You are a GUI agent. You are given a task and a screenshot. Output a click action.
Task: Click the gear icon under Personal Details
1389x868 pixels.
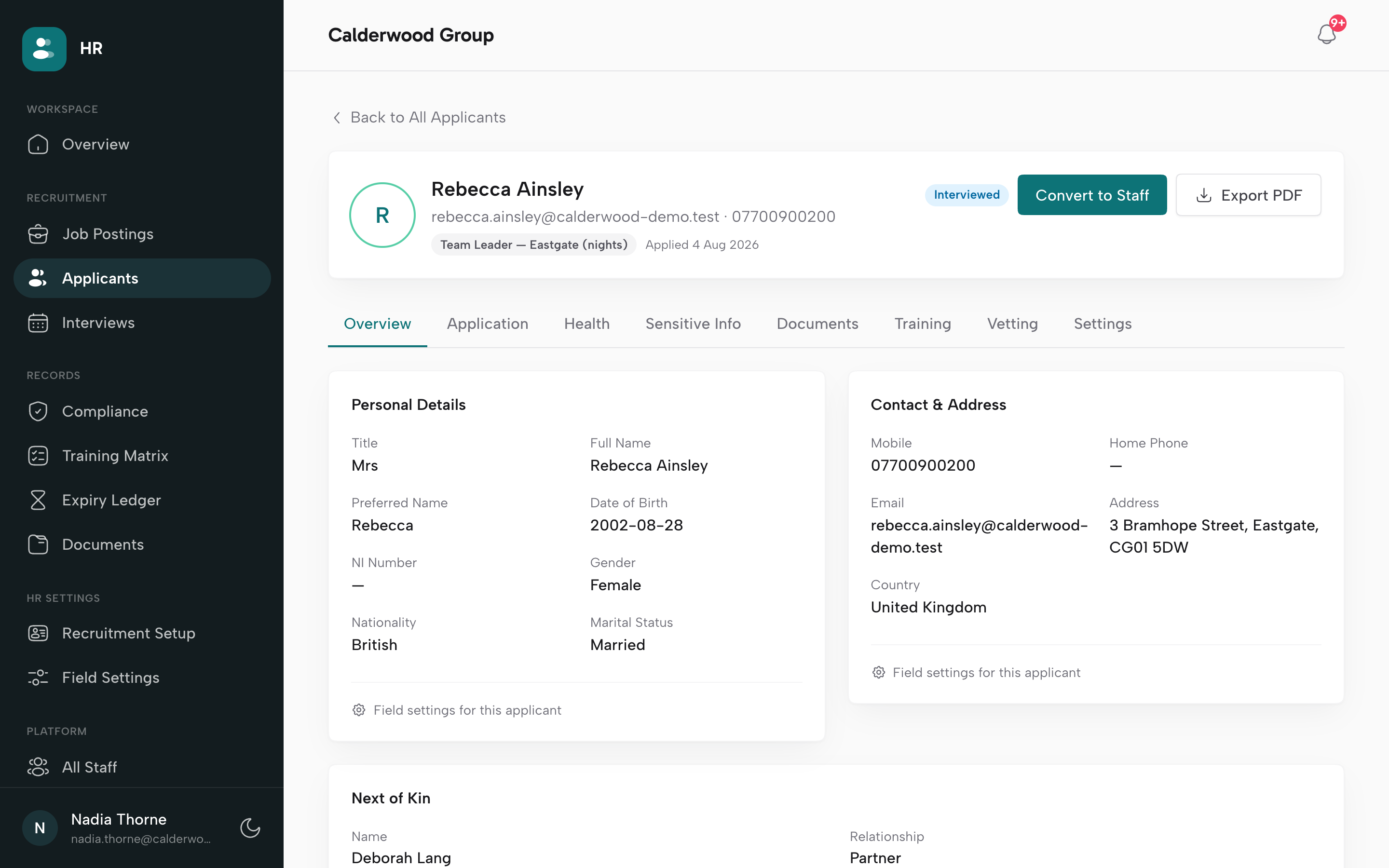(x=359, y=710)
